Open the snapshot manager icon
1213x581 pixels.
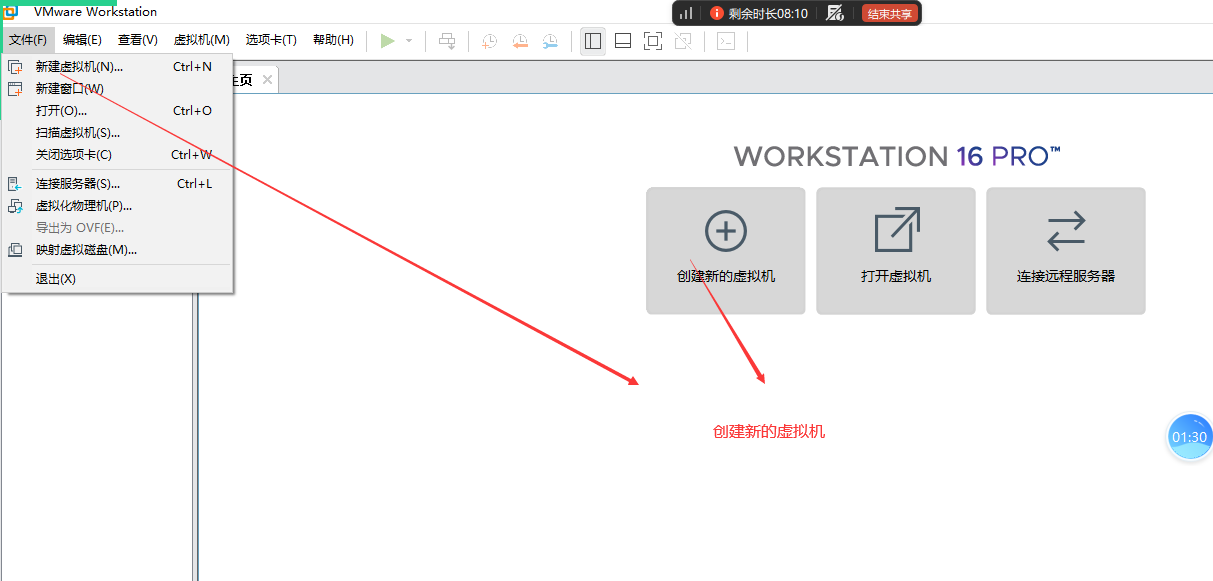click(551, 41)
